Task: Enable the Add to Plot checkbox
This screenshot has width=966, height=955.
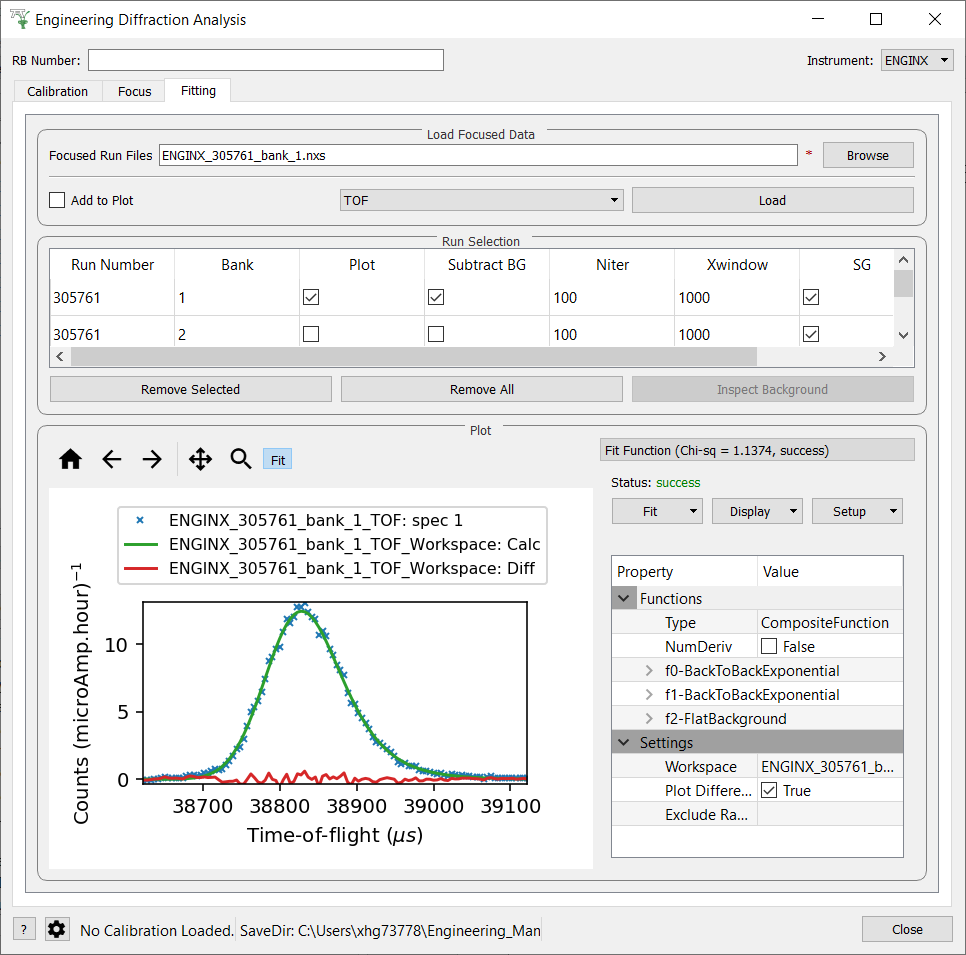Action: click(x=57, y=201)
